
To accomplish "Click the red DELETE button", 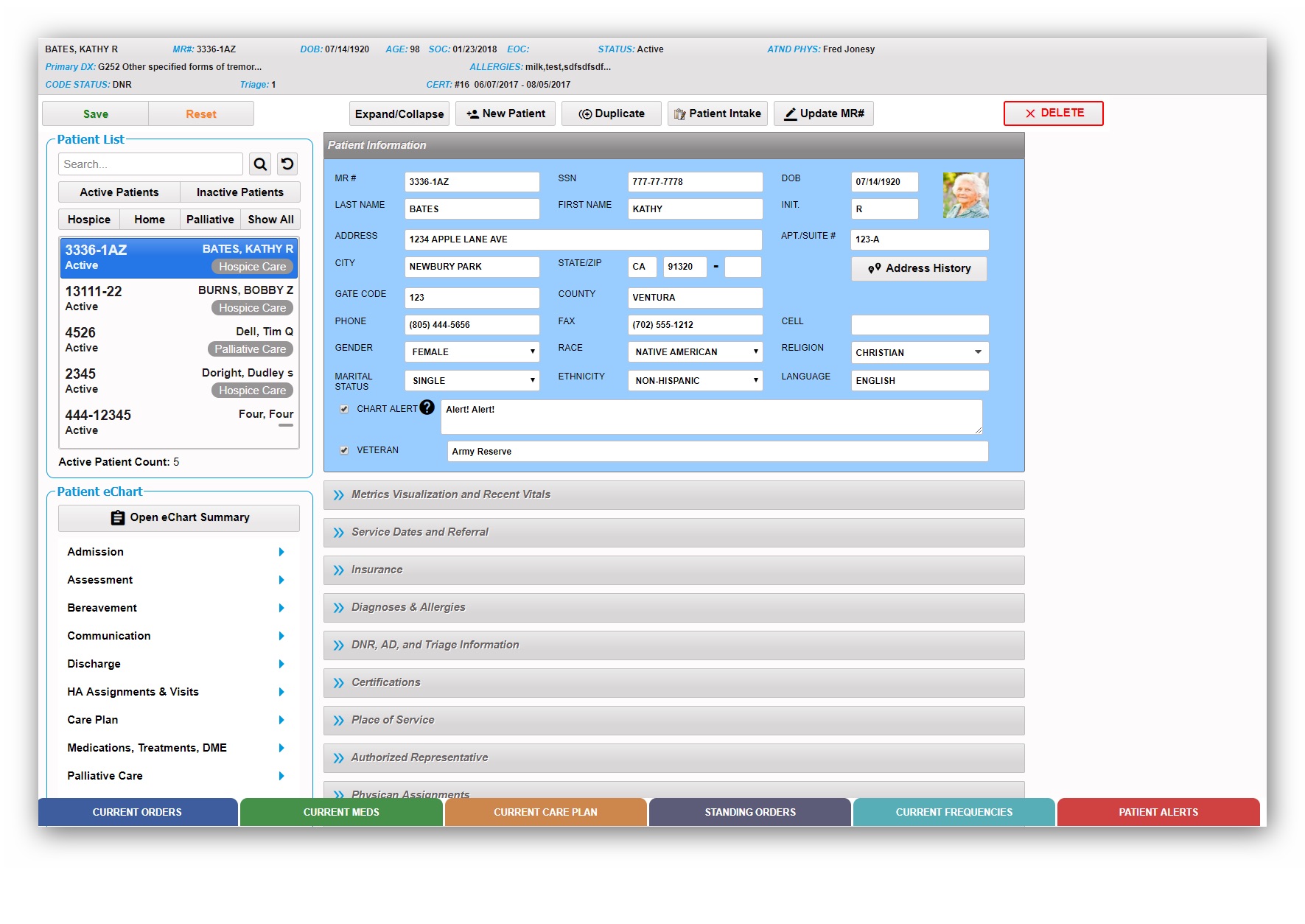I will (1054, 113).
